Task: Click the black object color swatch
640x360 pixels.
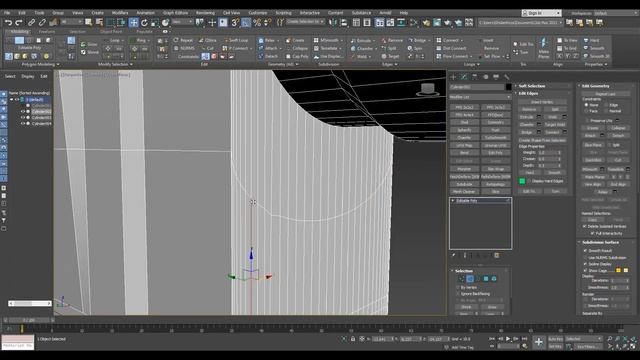Action: [508, 87]
